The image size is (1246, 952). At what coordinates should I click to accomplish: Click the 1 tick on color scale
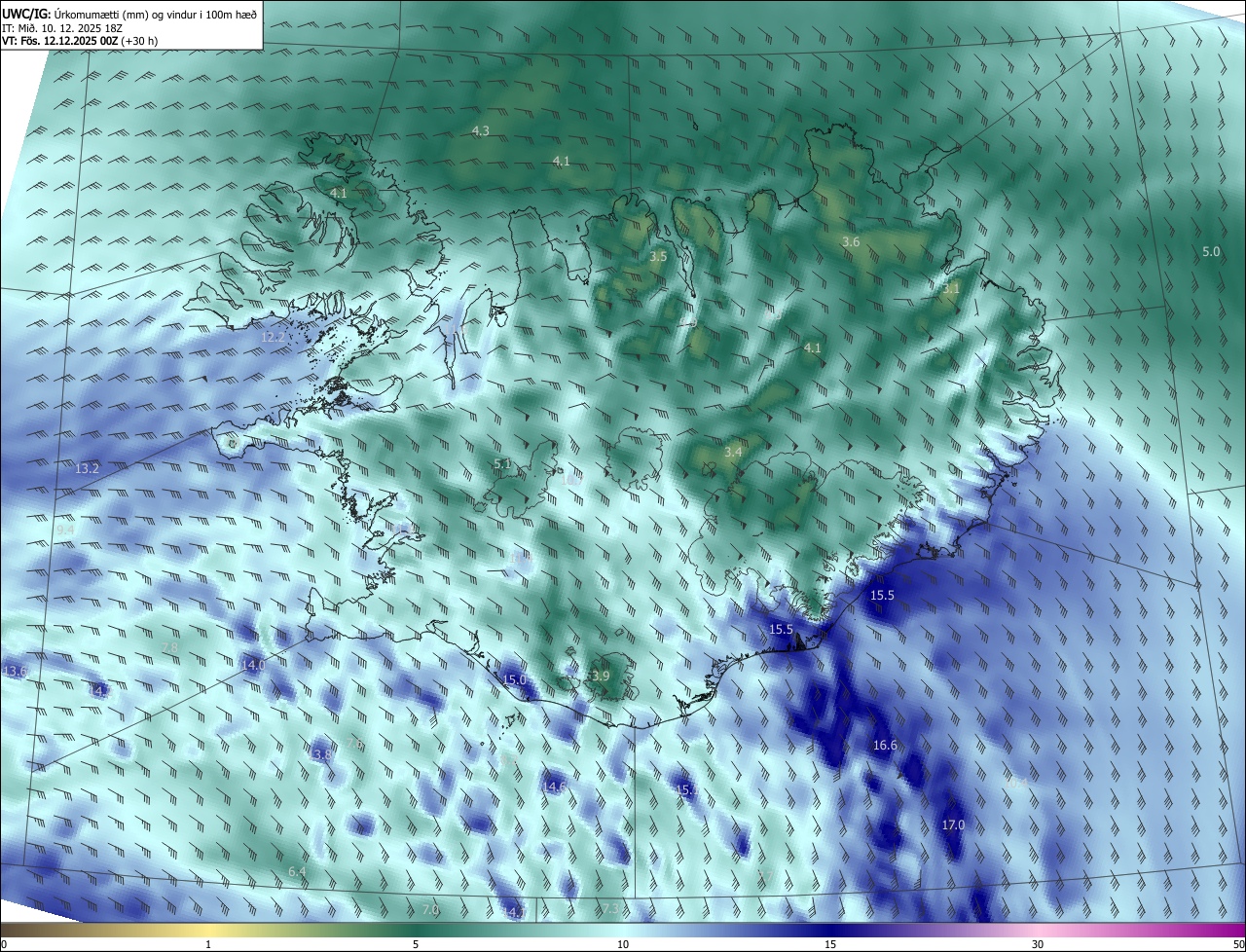point(208,944)
